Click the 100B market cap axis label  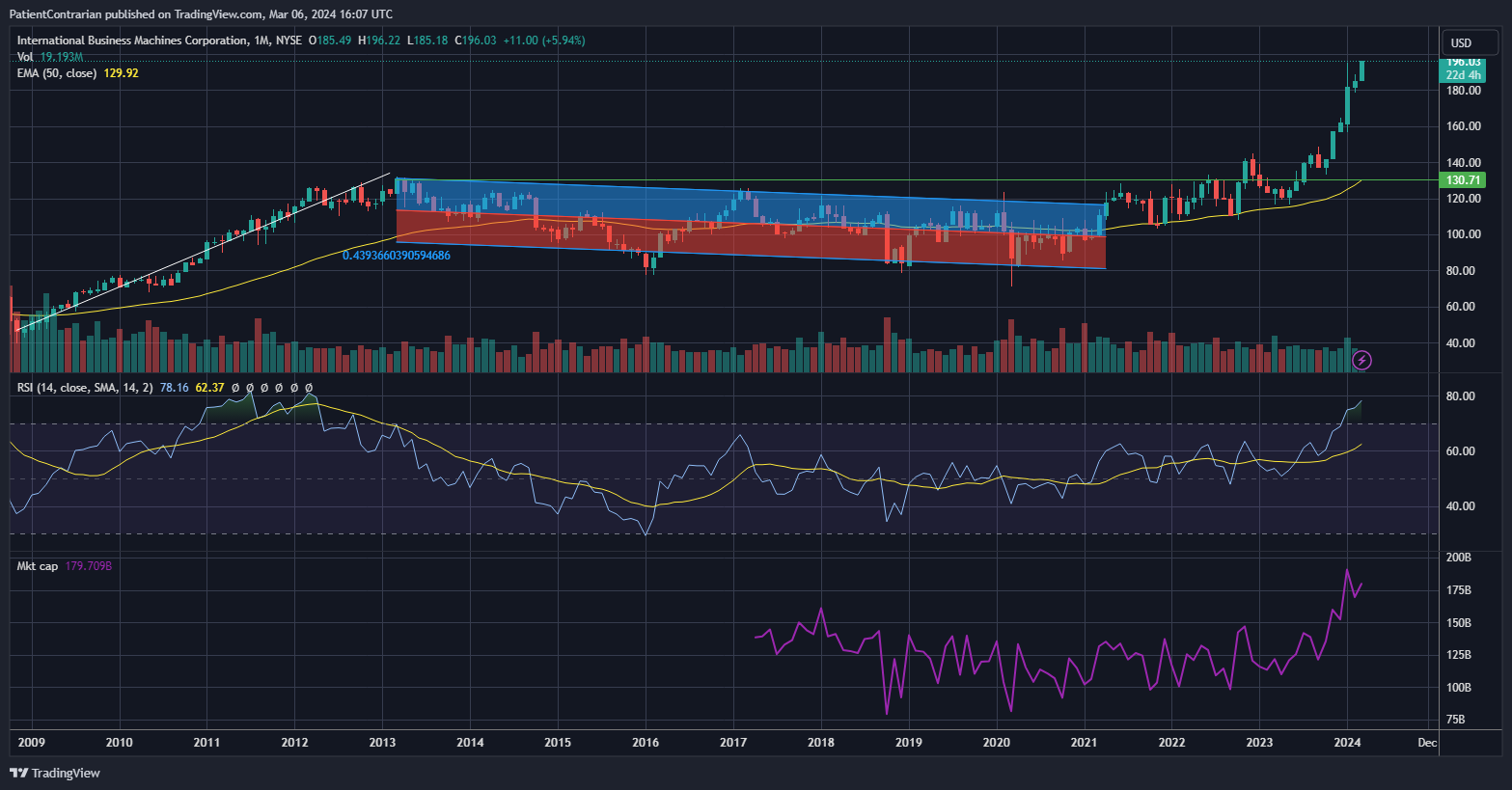point(1458,688)
